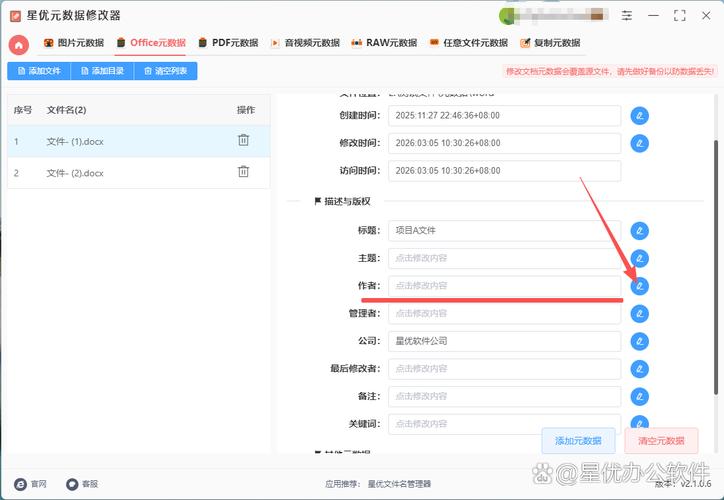The image size is (724, 500).
Task: Switch to 任意文件元数据 tab
Action: tap(468, 43)
